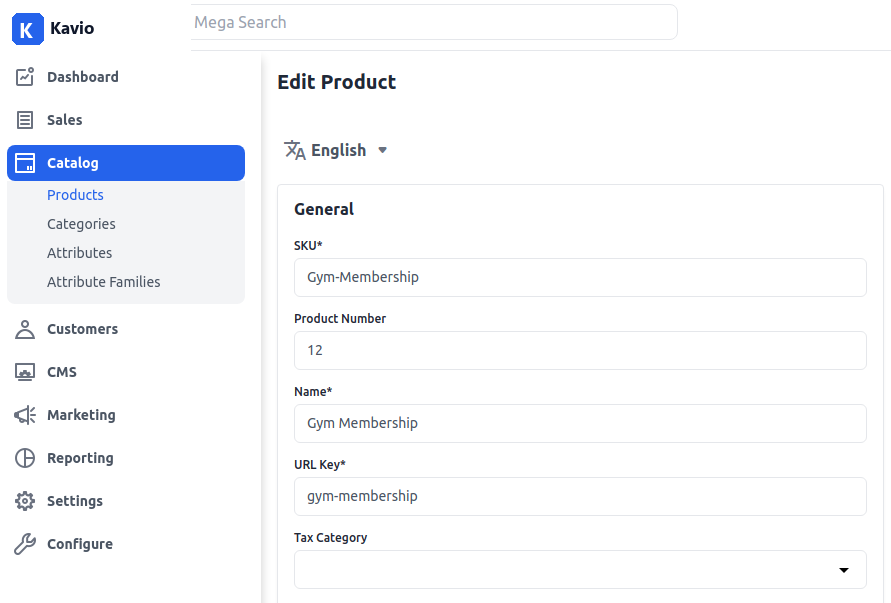Image resolution: width=891 pixels, height=603 pixels.
Task: Click the Product Number field
Action: 580,351
